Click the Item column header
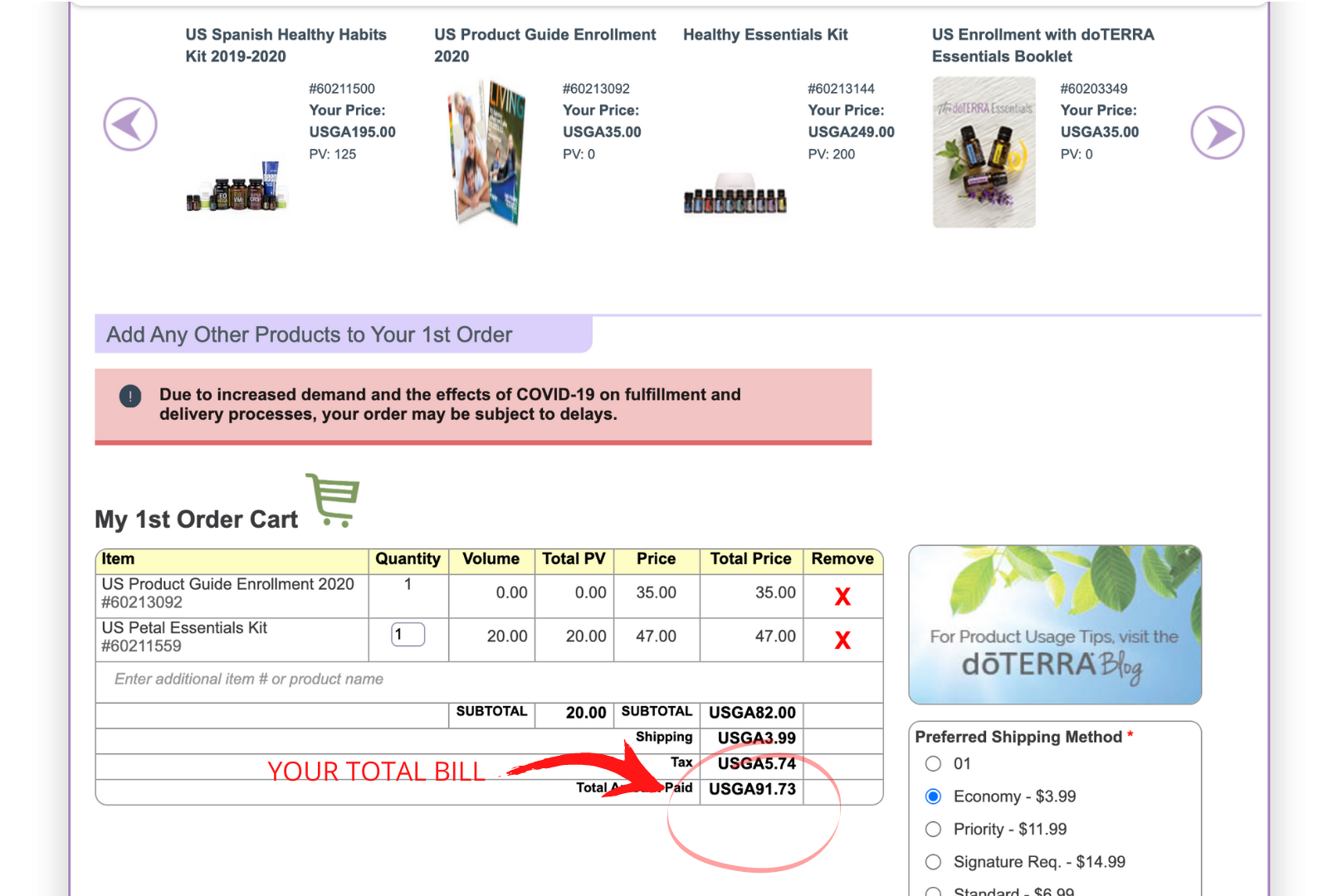This screenshot has height=896, width=1328. coord(118,559)
